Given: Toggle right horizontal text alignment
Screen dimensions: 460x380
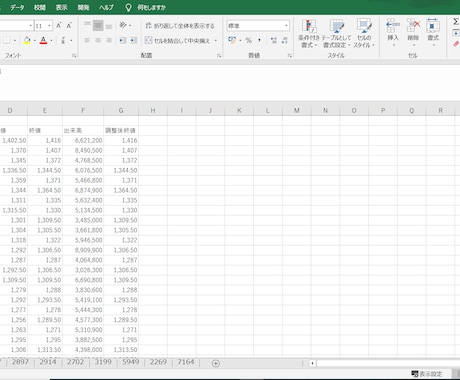Looking at the screenshot, I should pyautogui.click(x=109, y=41).
